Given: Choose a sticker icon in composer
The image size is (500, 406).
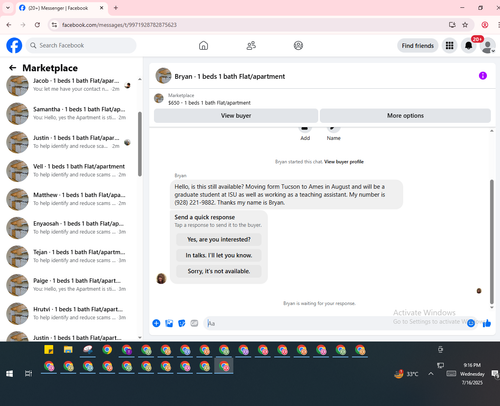Looking at the screenshot, I should 182,323.
